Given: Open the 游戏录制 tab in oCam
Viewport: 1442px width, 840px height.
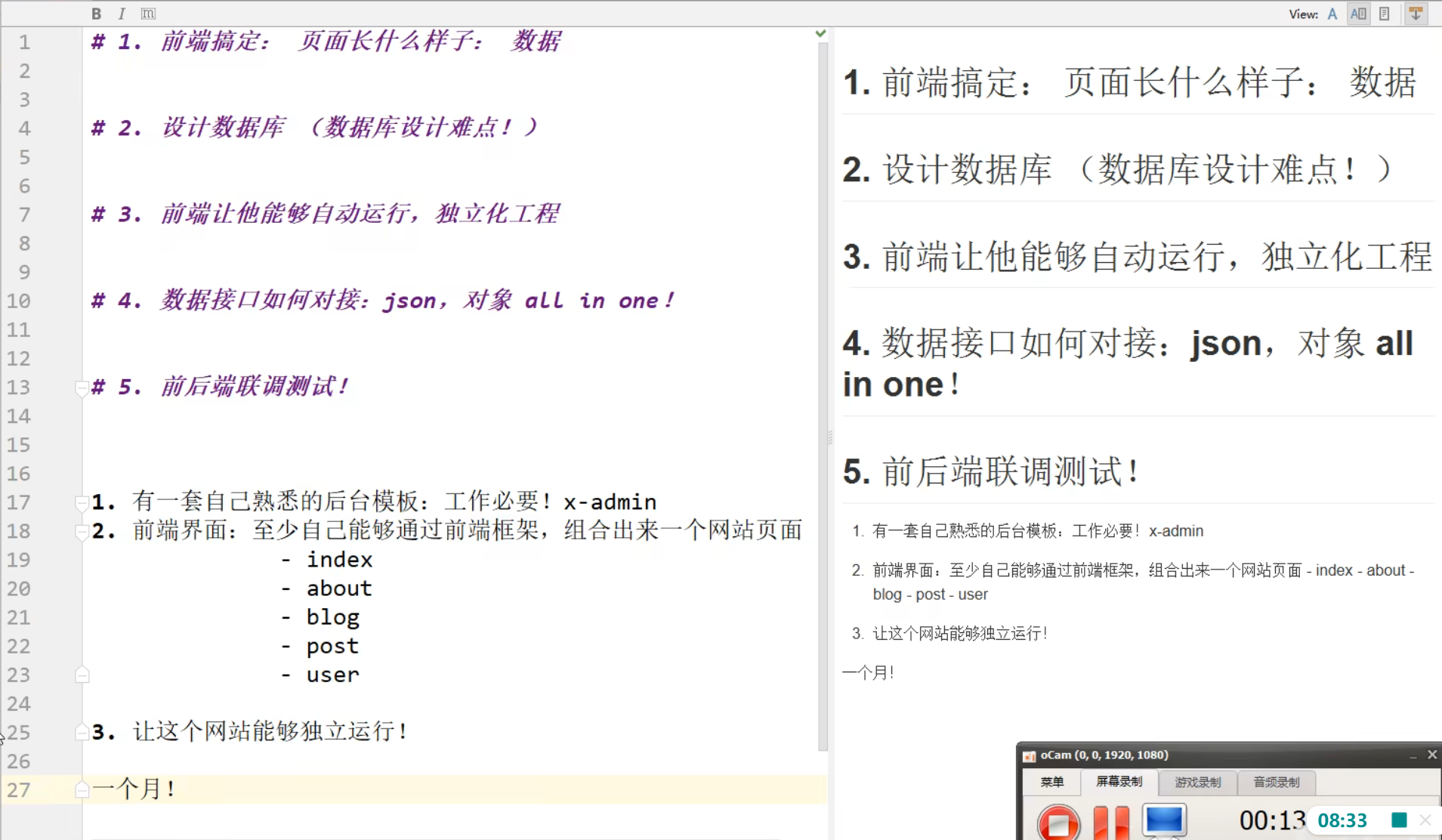Looking at the screenshot, I should pyautogui.click(x=1197, y=782).
